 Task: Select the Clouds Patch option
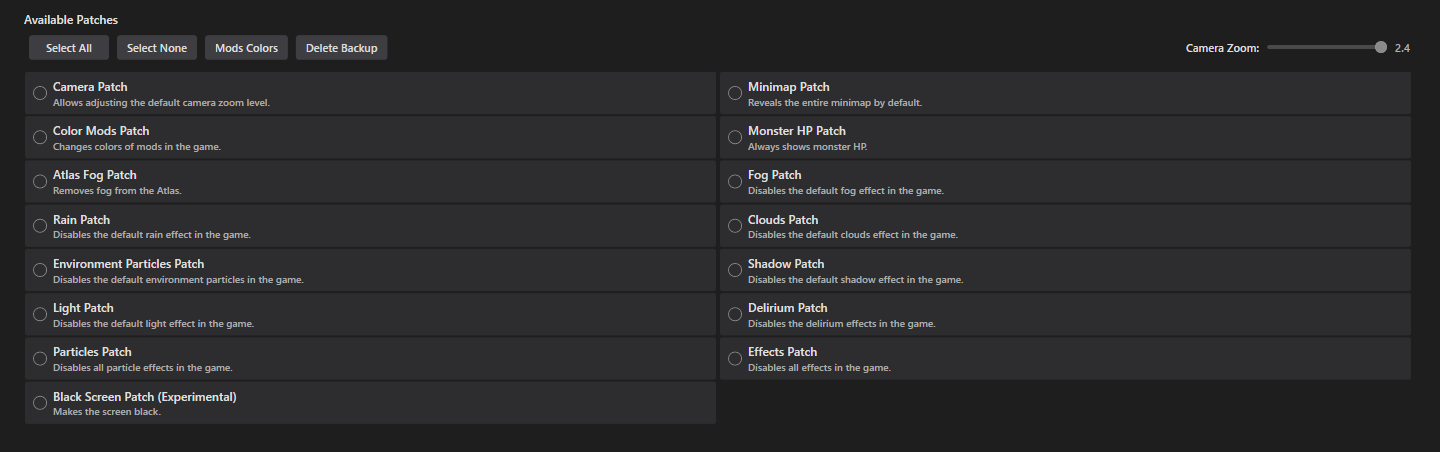735,226
